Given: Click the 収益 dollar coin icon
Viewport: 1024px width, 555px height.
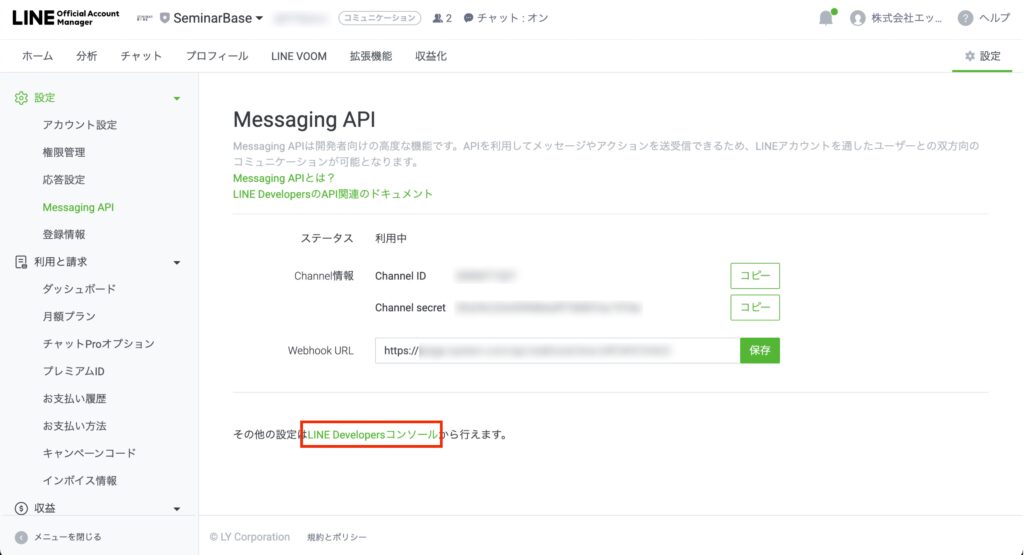Looking at the screenshot, I should 21,508.
